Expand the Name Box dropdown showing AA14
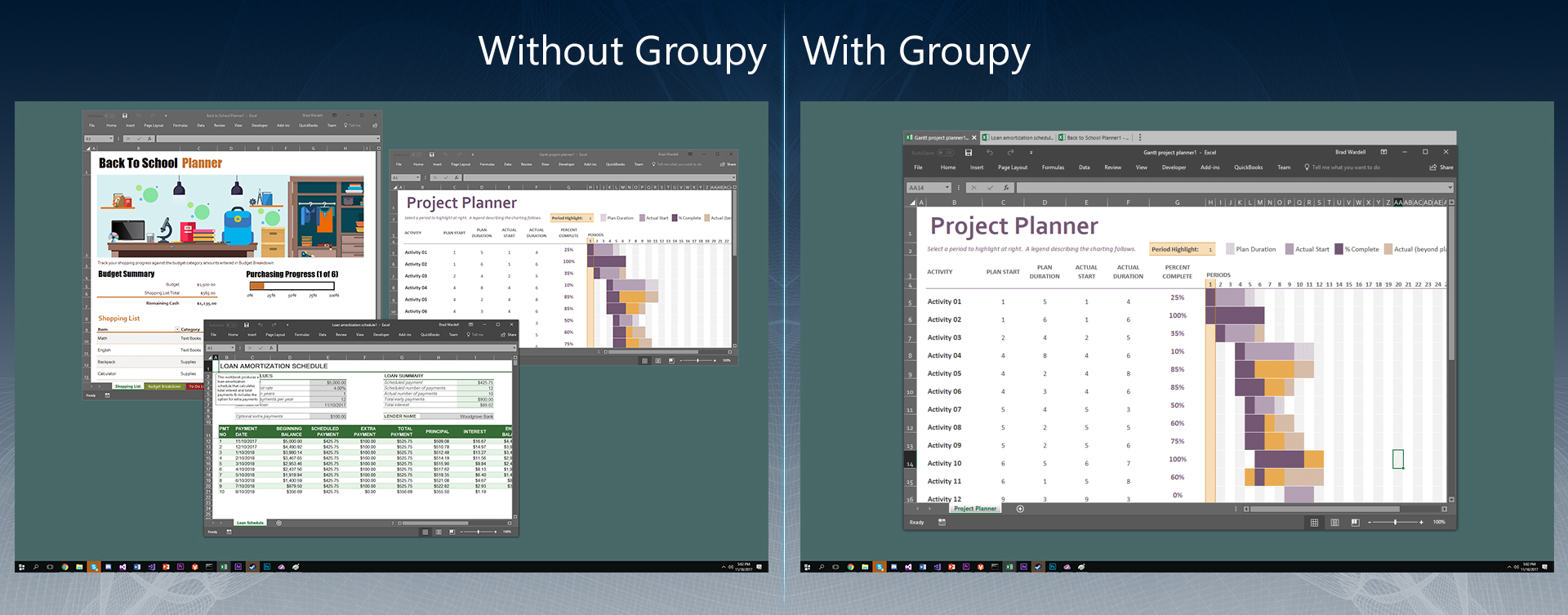Screen dimensions: 1568x615 947,188
